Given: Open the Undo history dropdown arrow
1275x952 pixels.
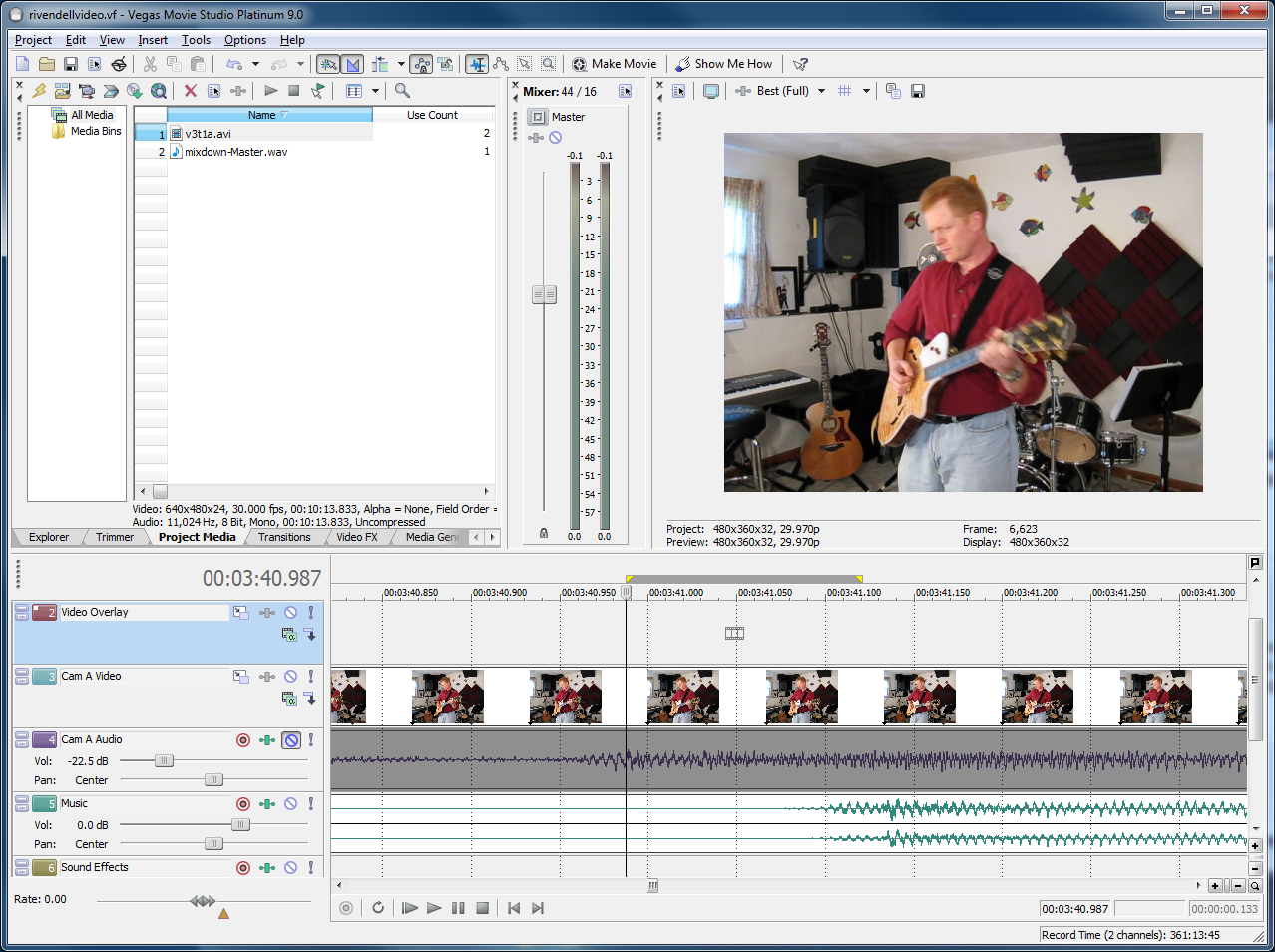Looking at the screenshot, I should point(255,64).
